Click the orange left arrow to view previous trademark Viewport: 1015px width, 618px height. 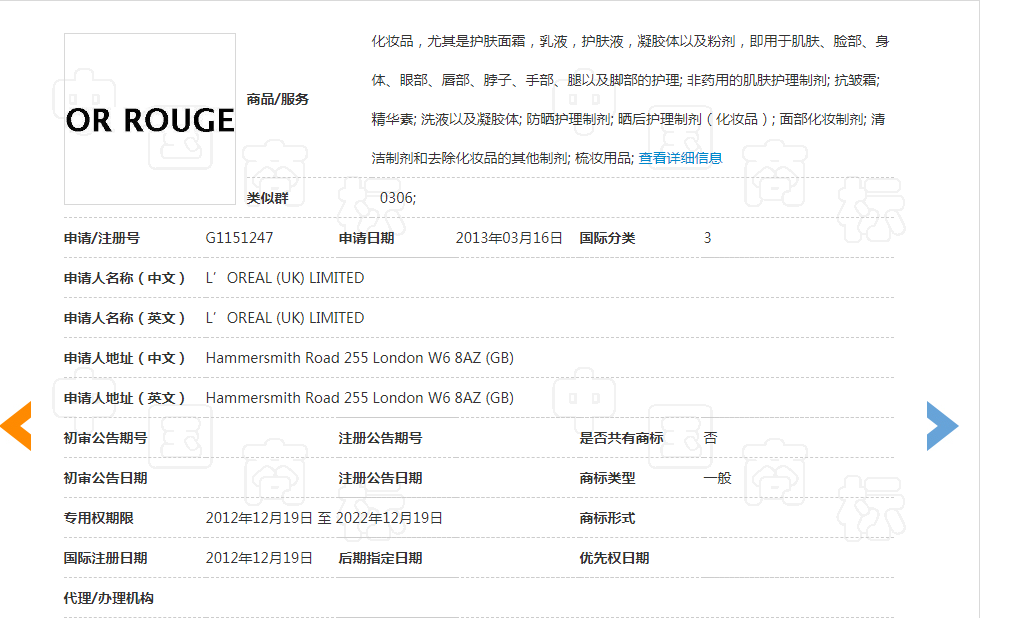click(16, 425)
